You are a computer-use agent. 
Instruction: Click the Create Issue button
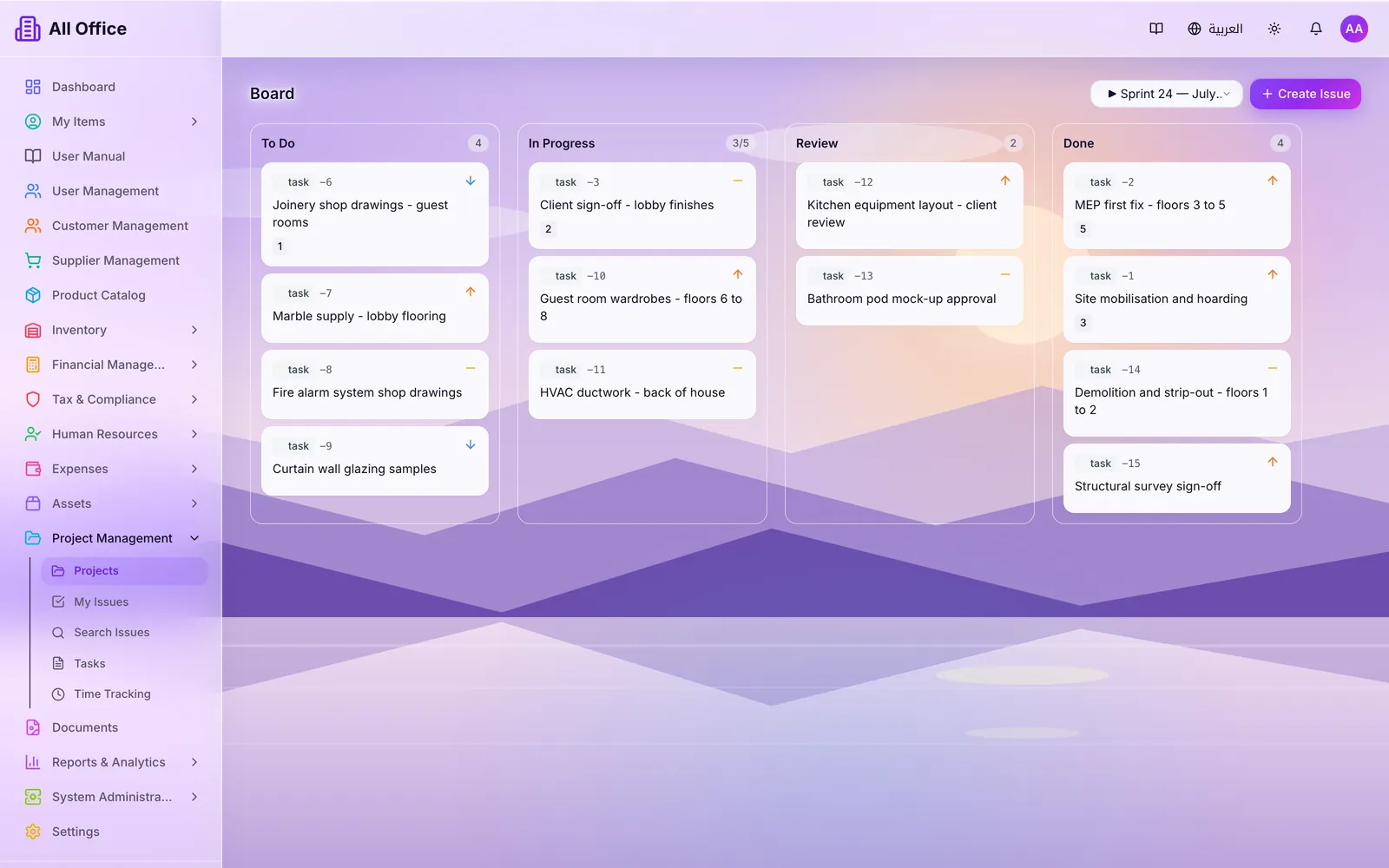click(x=1306, y=94)
